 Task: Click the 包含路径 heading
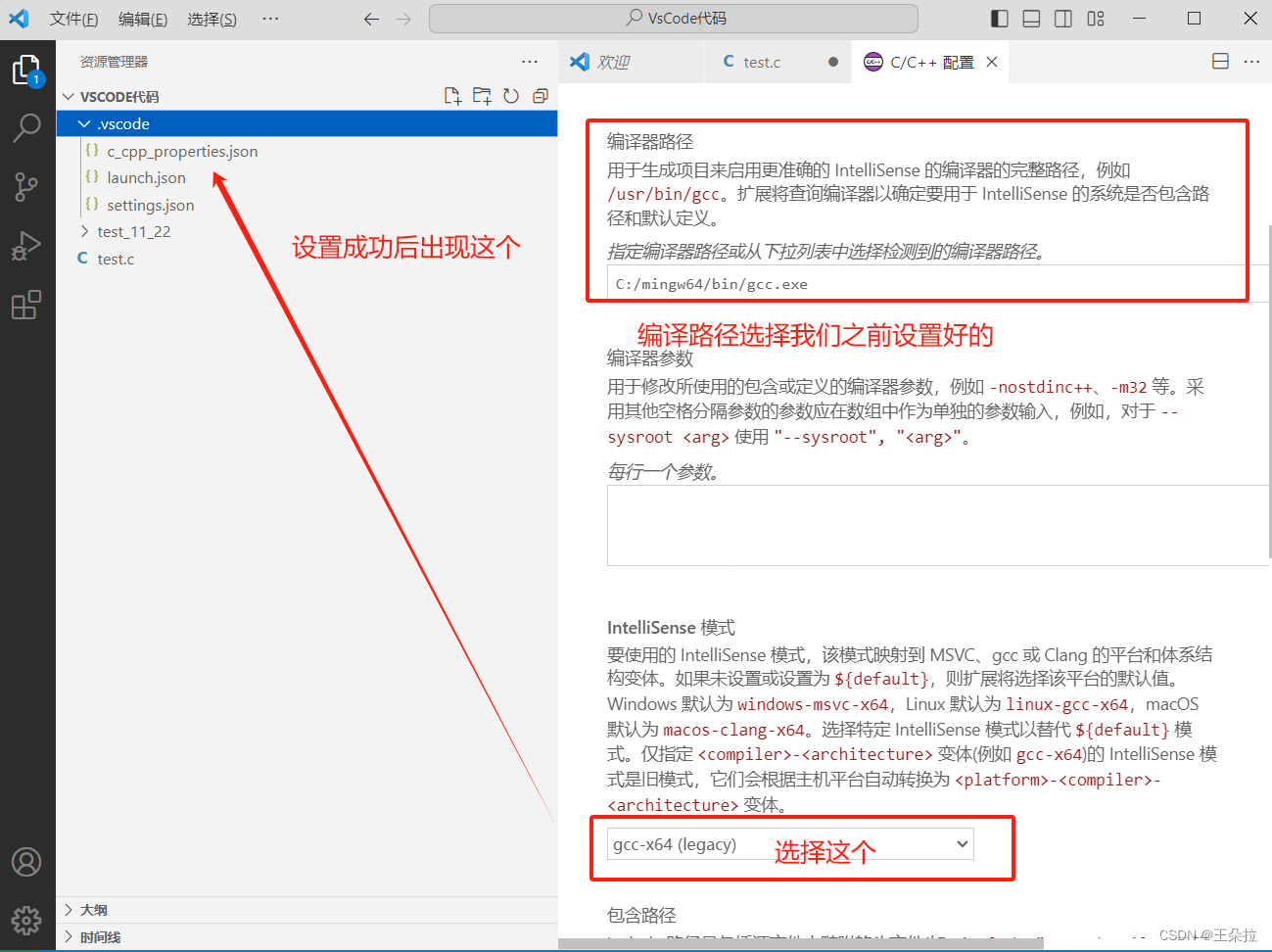pos(641,915)
